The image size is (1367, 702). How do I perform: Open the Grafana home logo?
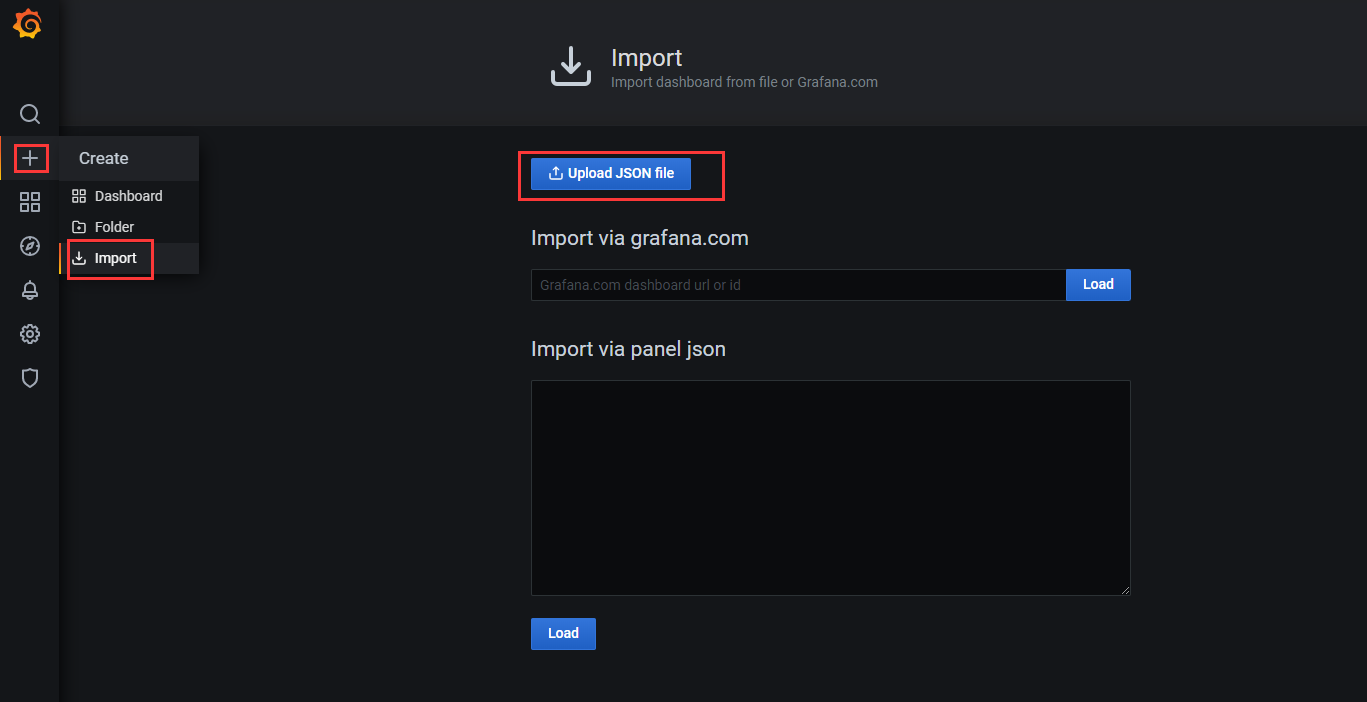coord(28,25)
